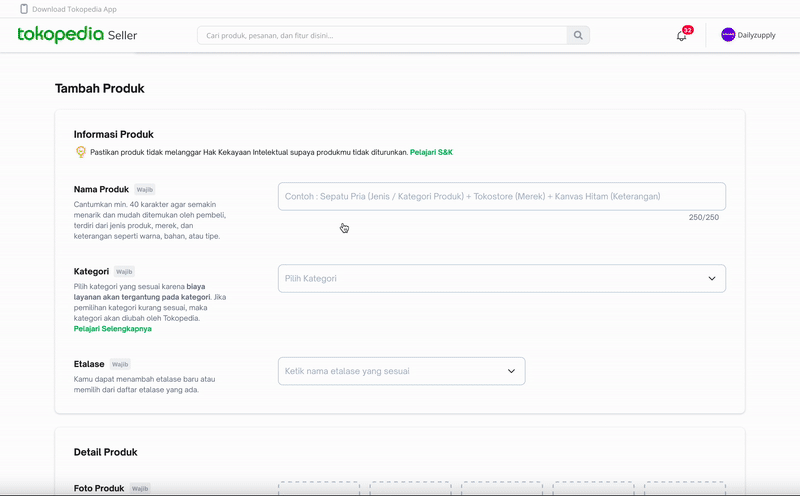The height and width of the screenshot is (496, 800).
Task: Click the Wajib badge beside Etalase
Action: click(x=120, y=364)
